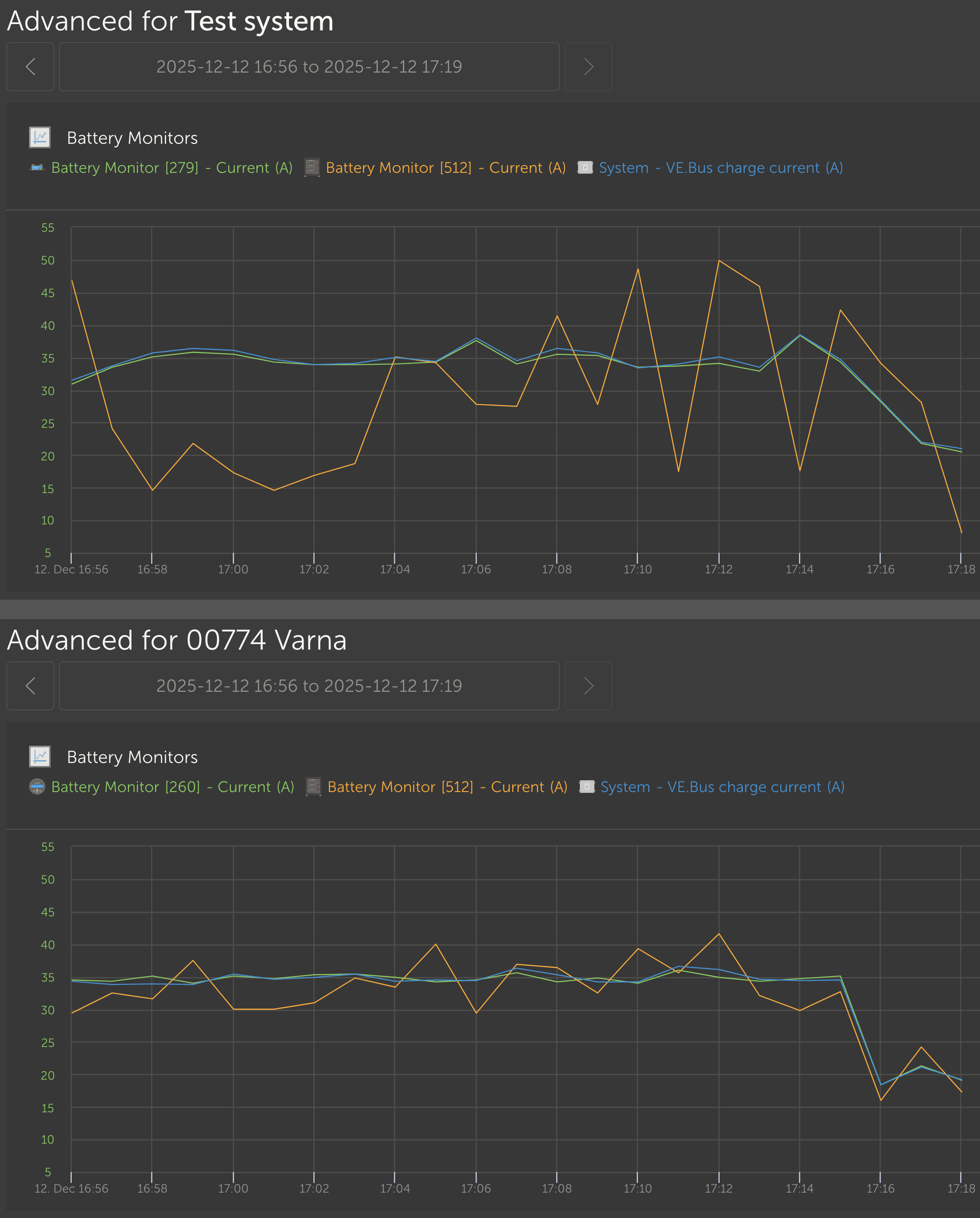Click the 17:12 tick on Test system chart axis
The width and height of the screenshot is (980, 1218).
click(x=718, y=569)
